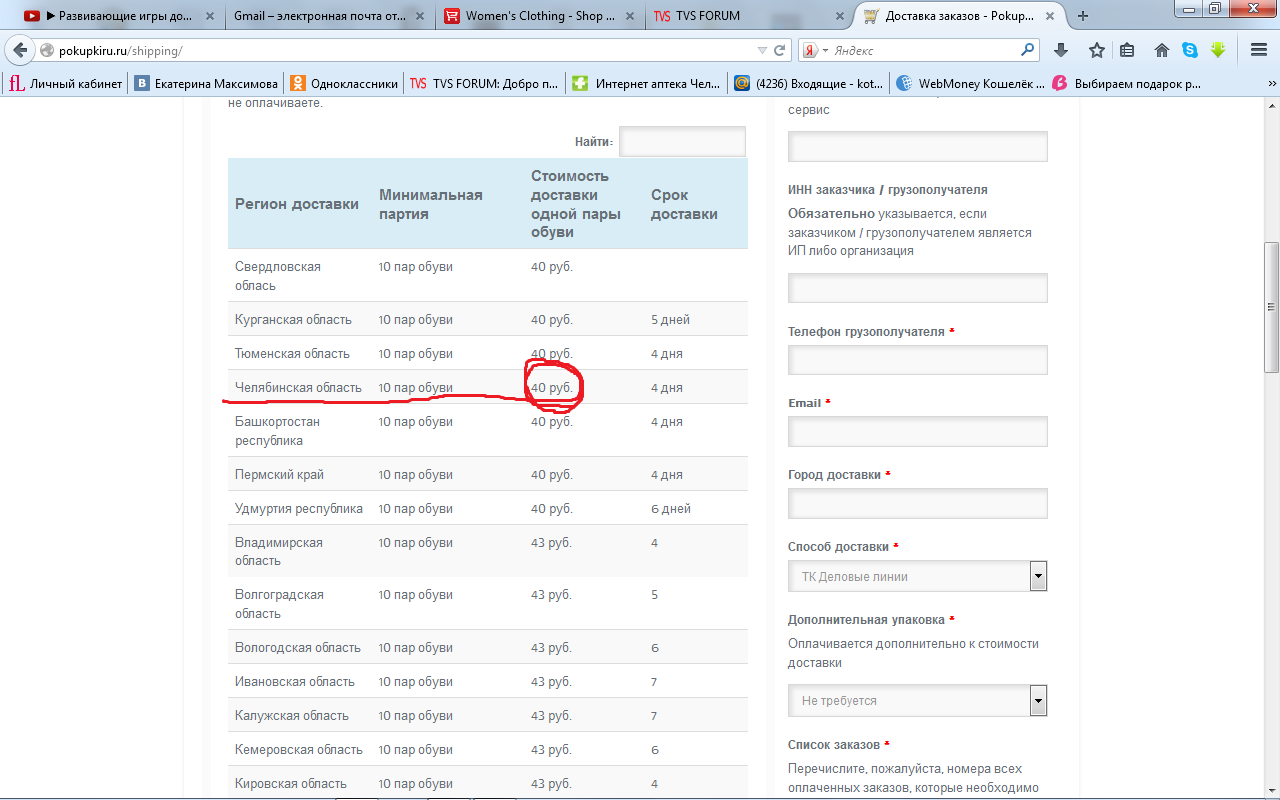Bookmark this page with the star icon
The width and height of the screenshot is (1280, 800).
1097,50
